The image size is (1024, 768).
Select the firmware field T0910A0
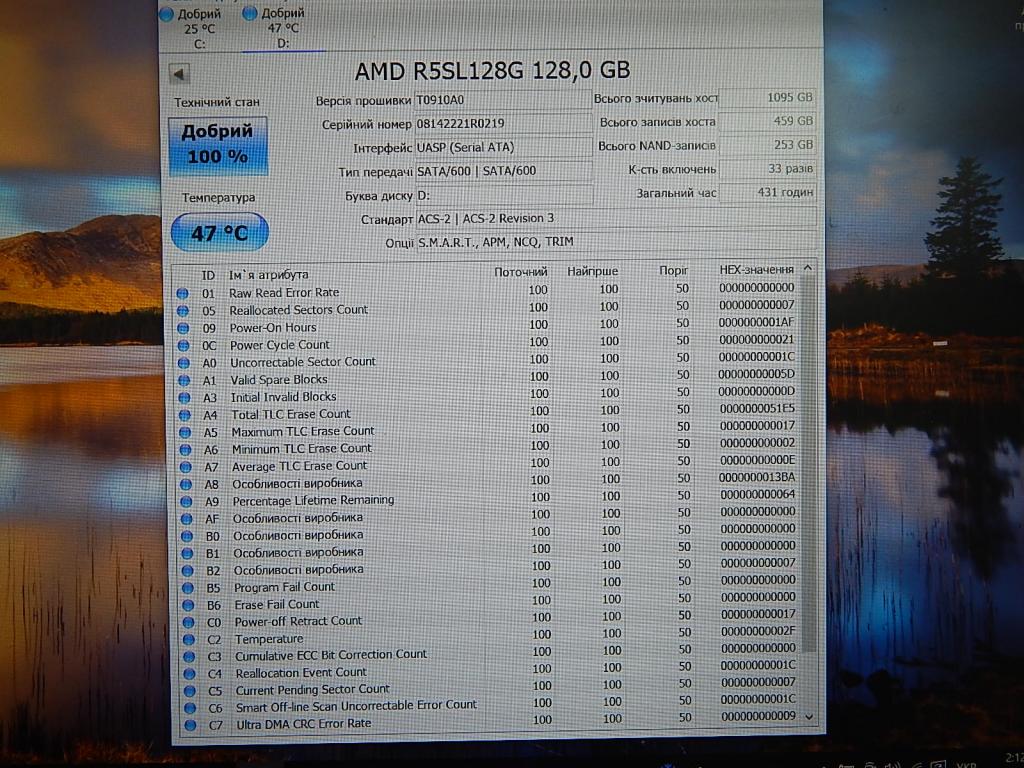pos(504,99)
